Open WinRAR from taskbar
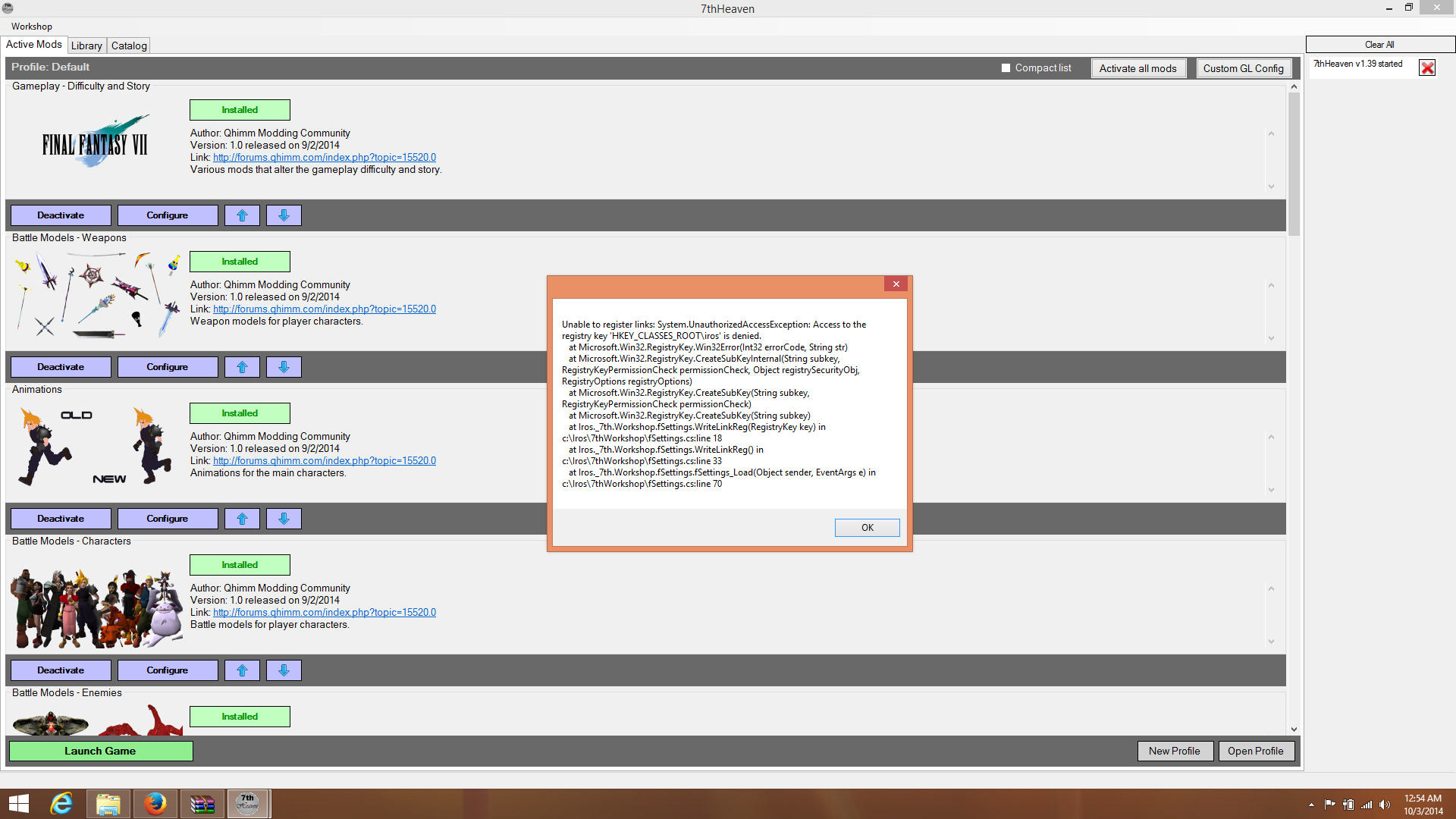Viewport: 1456px width, 819px height. (202, 804)
